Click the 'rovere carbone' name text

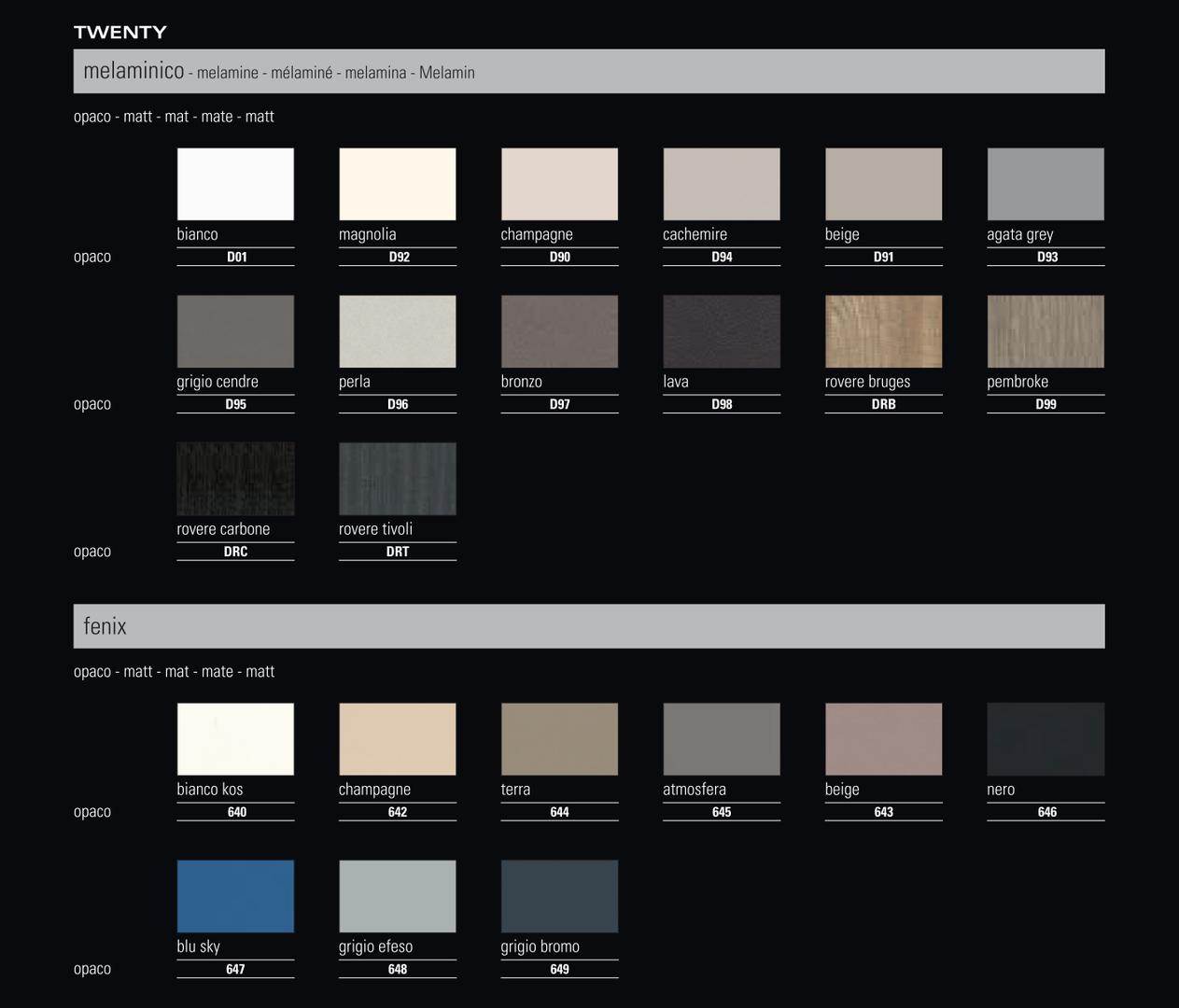pyautogui.click(x=223, y=529)
